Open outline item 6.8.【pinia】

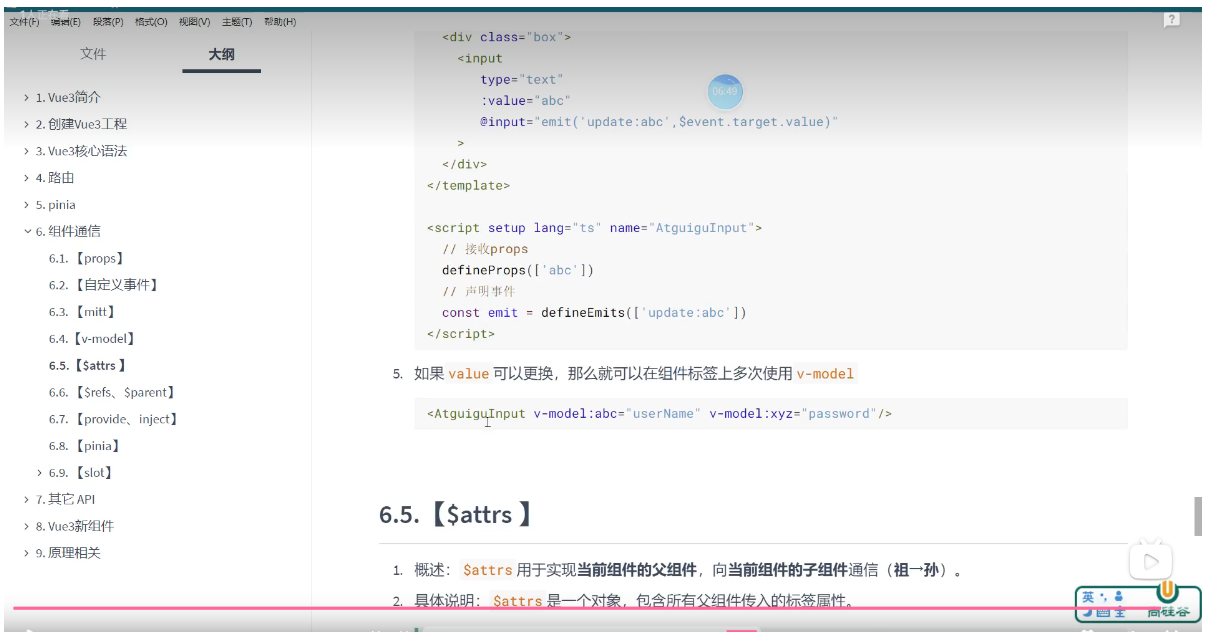click(85, 446)
